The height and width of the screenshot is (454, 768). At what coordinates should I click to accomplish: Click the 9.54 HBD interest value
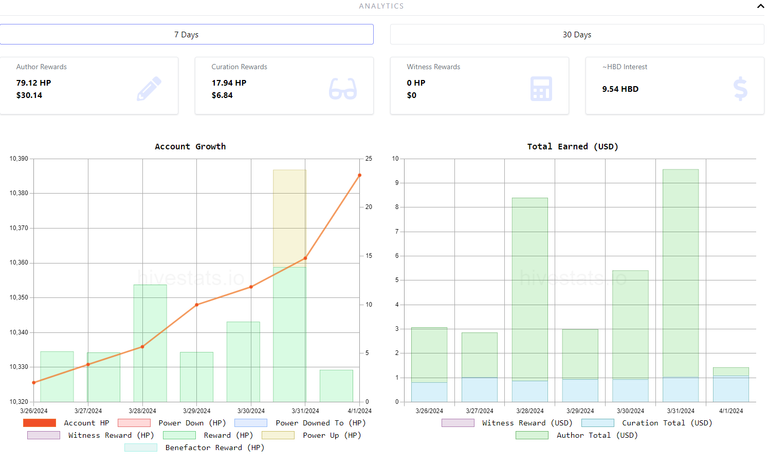[620, 89]
